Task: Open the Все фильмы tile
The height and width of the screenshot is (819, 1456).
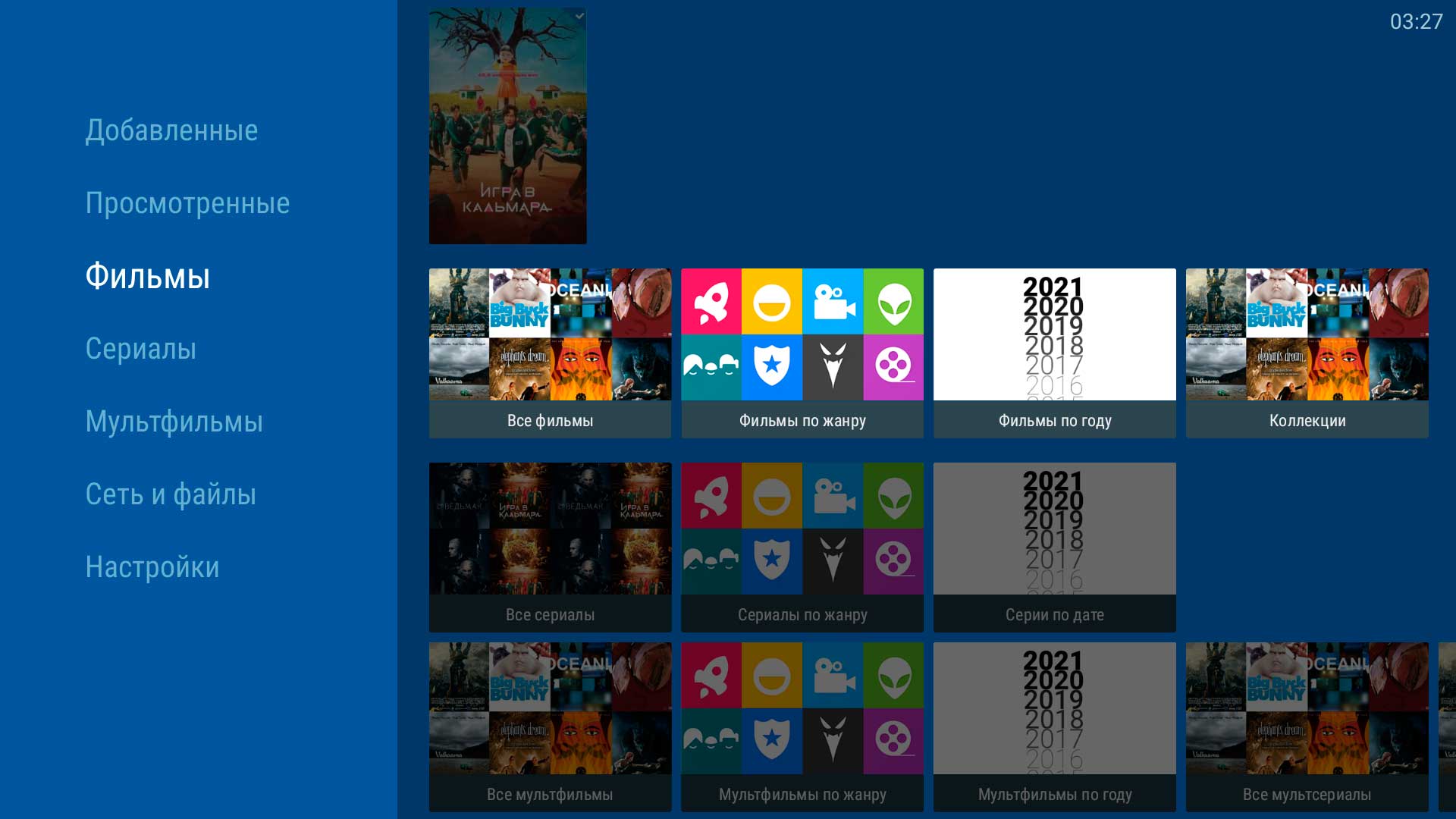Action: [x=550, y=353]
